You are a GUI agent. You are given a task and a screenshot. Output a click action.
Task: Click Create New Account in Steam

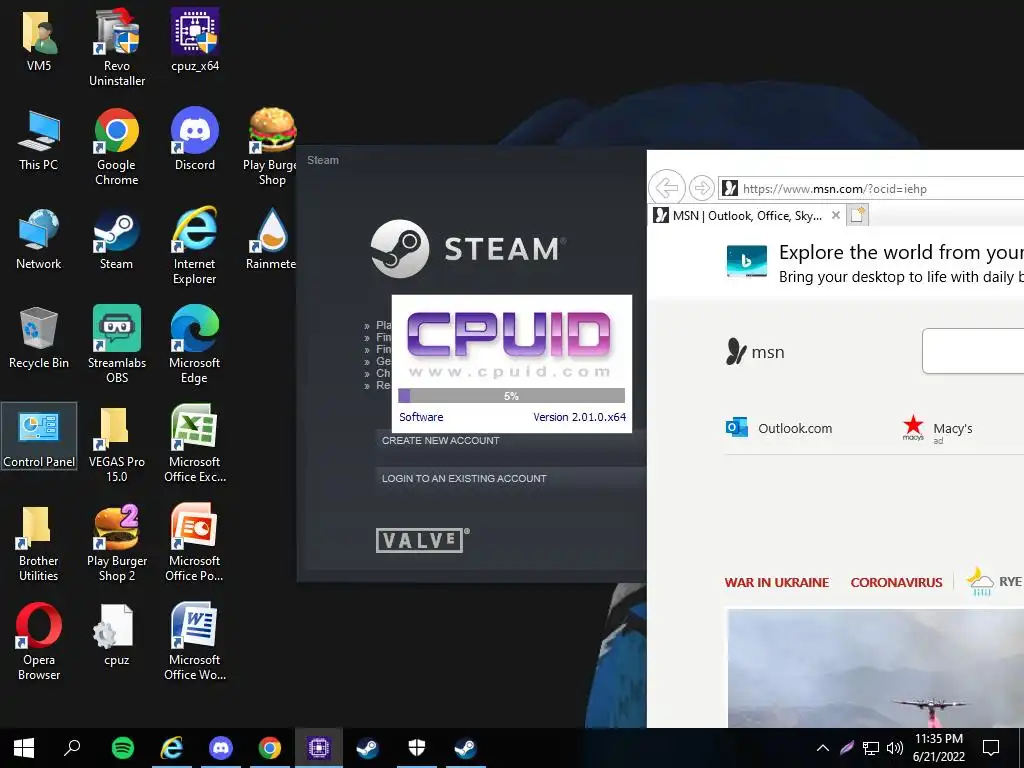click(x=511, y=441)
